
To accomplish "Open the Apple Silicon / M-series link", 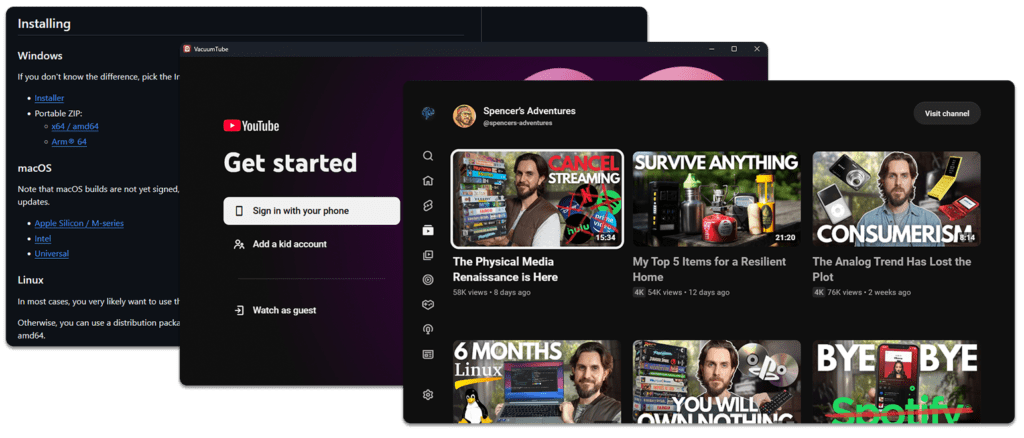I will click(79, 223).
